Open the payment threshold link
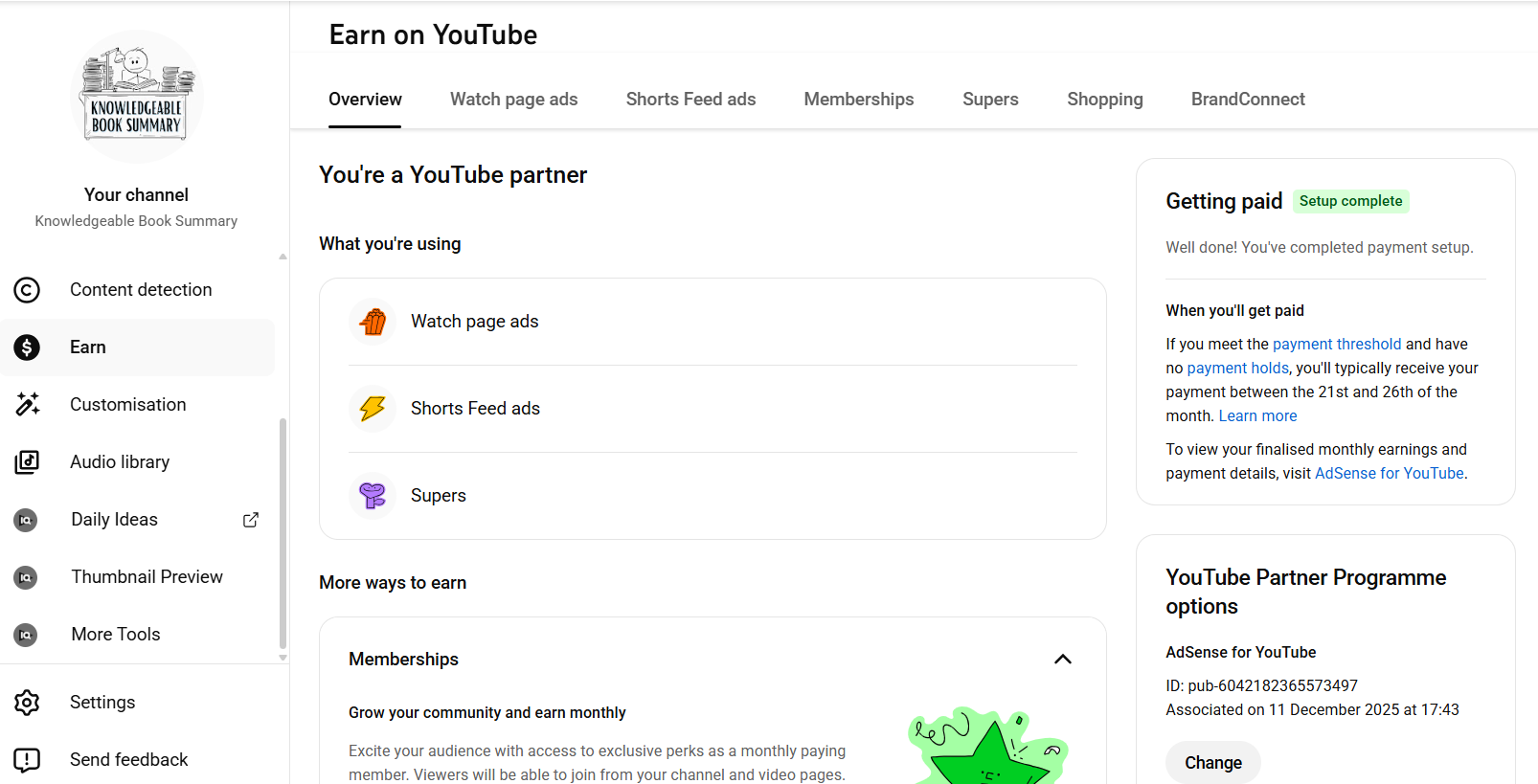The height and width of the screenshot is (784, 1538). (x=1336, y=345)
